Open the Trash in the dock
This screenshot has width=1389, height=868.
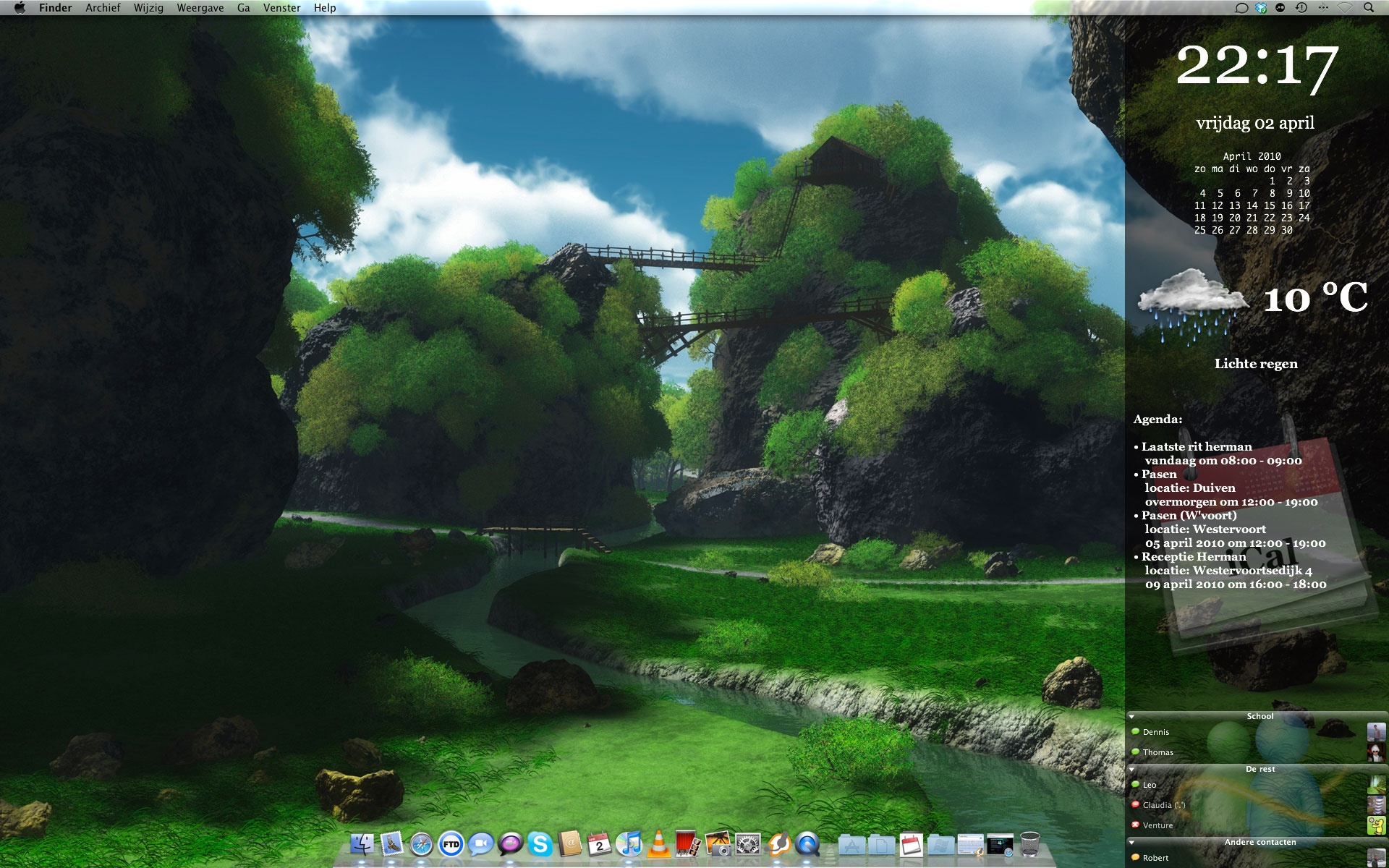[1030, 844]
